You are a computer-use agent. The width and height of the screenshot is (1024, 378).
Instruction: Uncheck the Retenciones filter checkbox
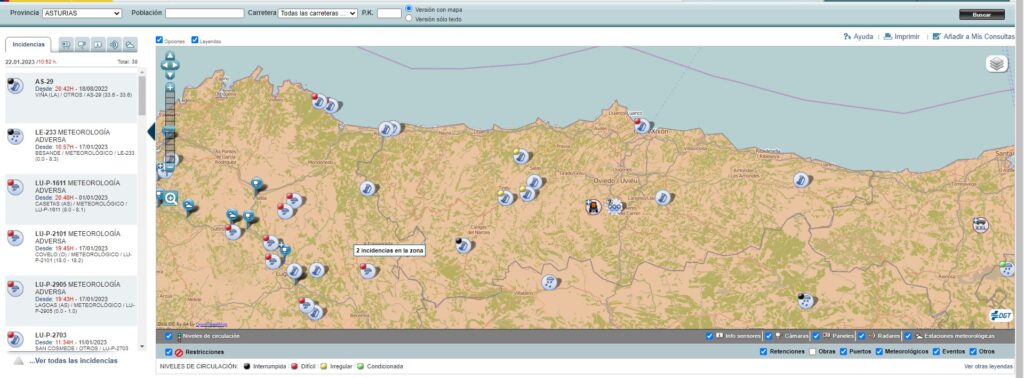tap(763, 351)
